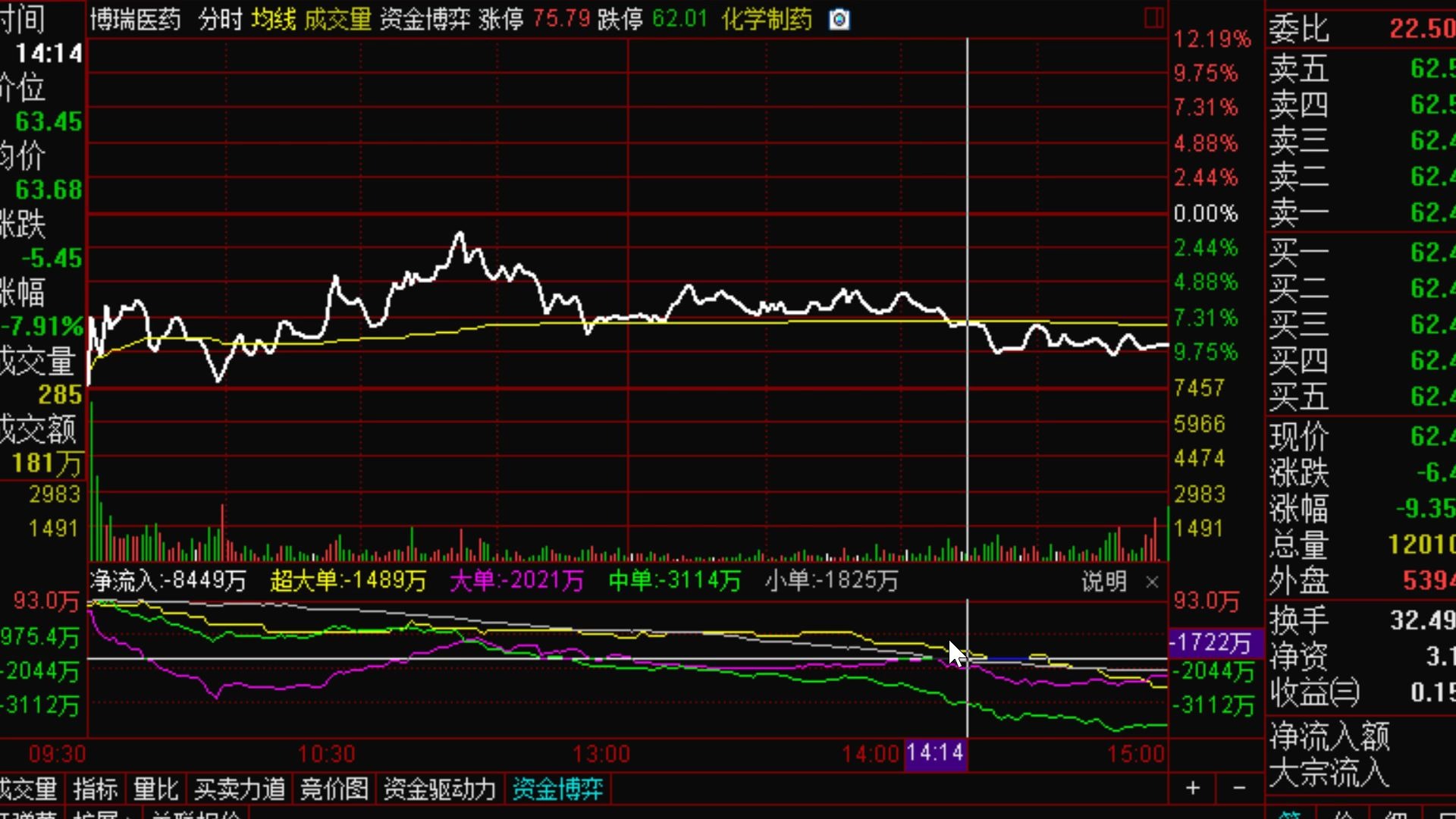Zoom in with the + button
Viewport: 1456px width, 819px height.
pos(1192,788)
